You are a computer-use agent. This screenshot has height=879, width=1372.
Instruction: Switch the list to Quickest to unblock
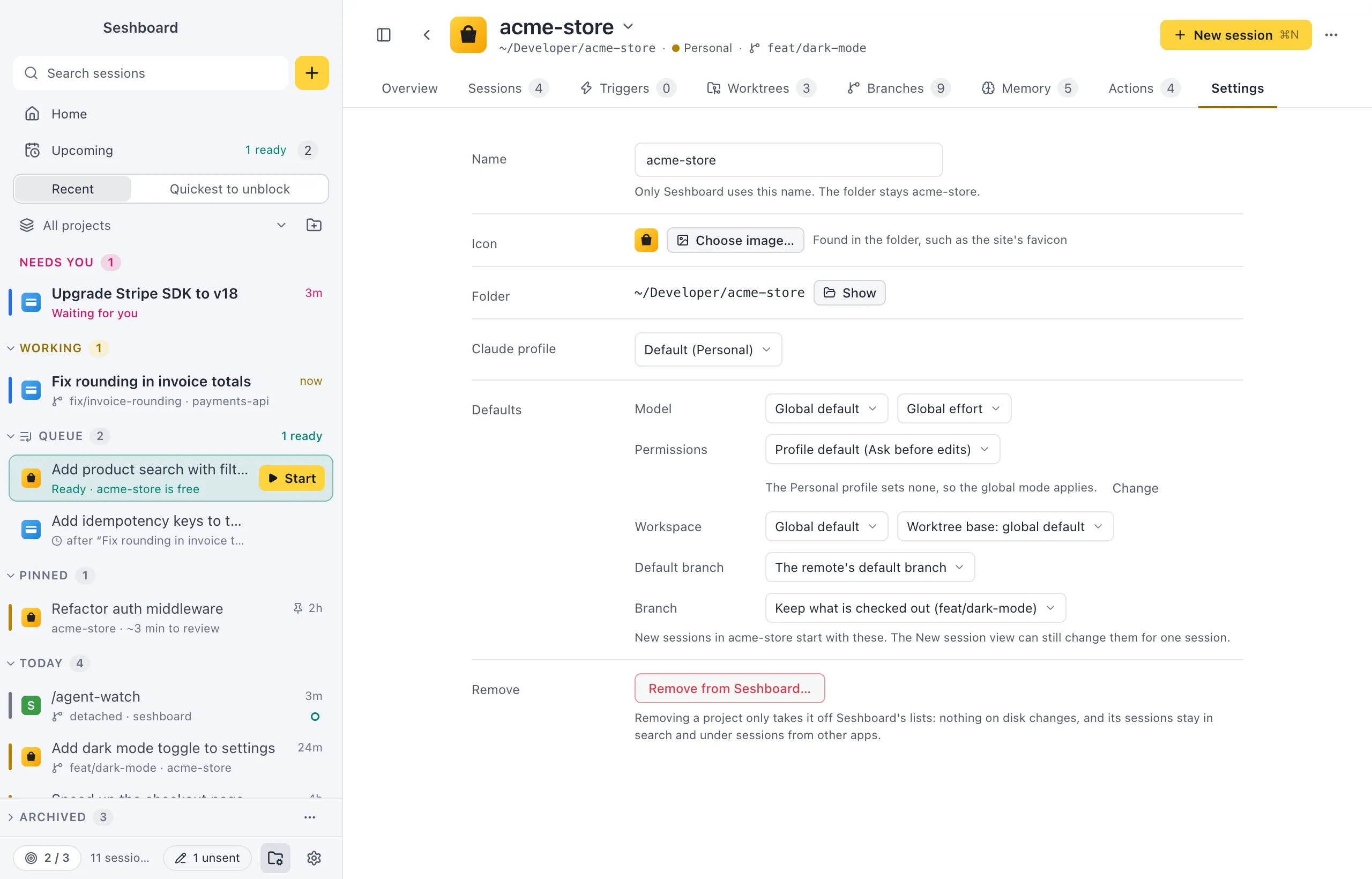click(229, 189)
